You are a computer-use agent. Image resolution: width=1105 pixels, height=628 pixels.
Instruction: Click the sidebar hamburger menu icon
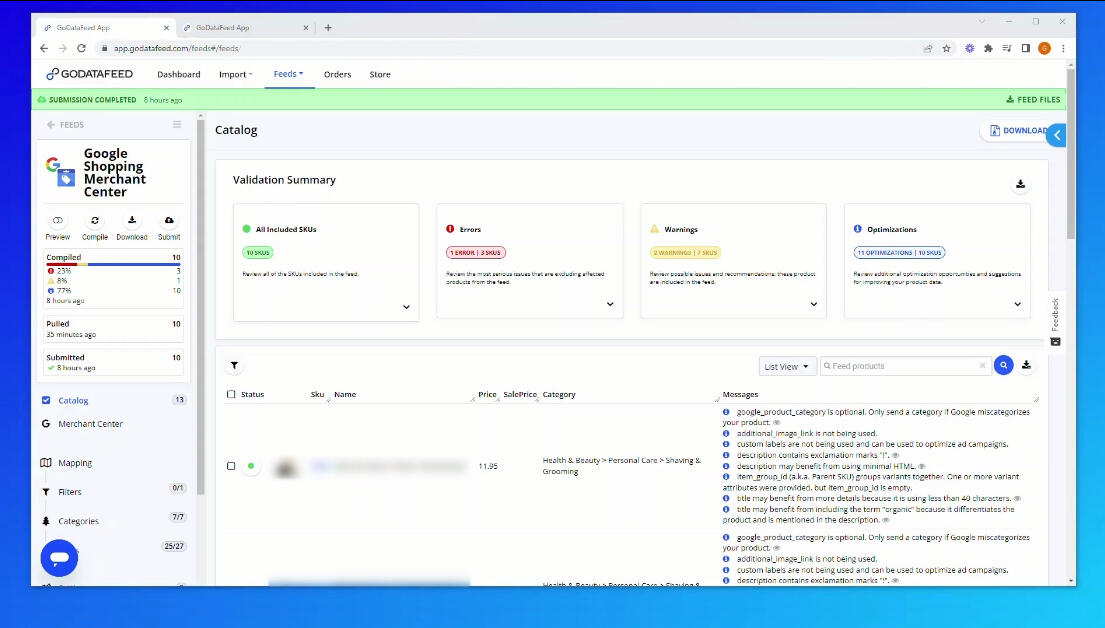177,125
